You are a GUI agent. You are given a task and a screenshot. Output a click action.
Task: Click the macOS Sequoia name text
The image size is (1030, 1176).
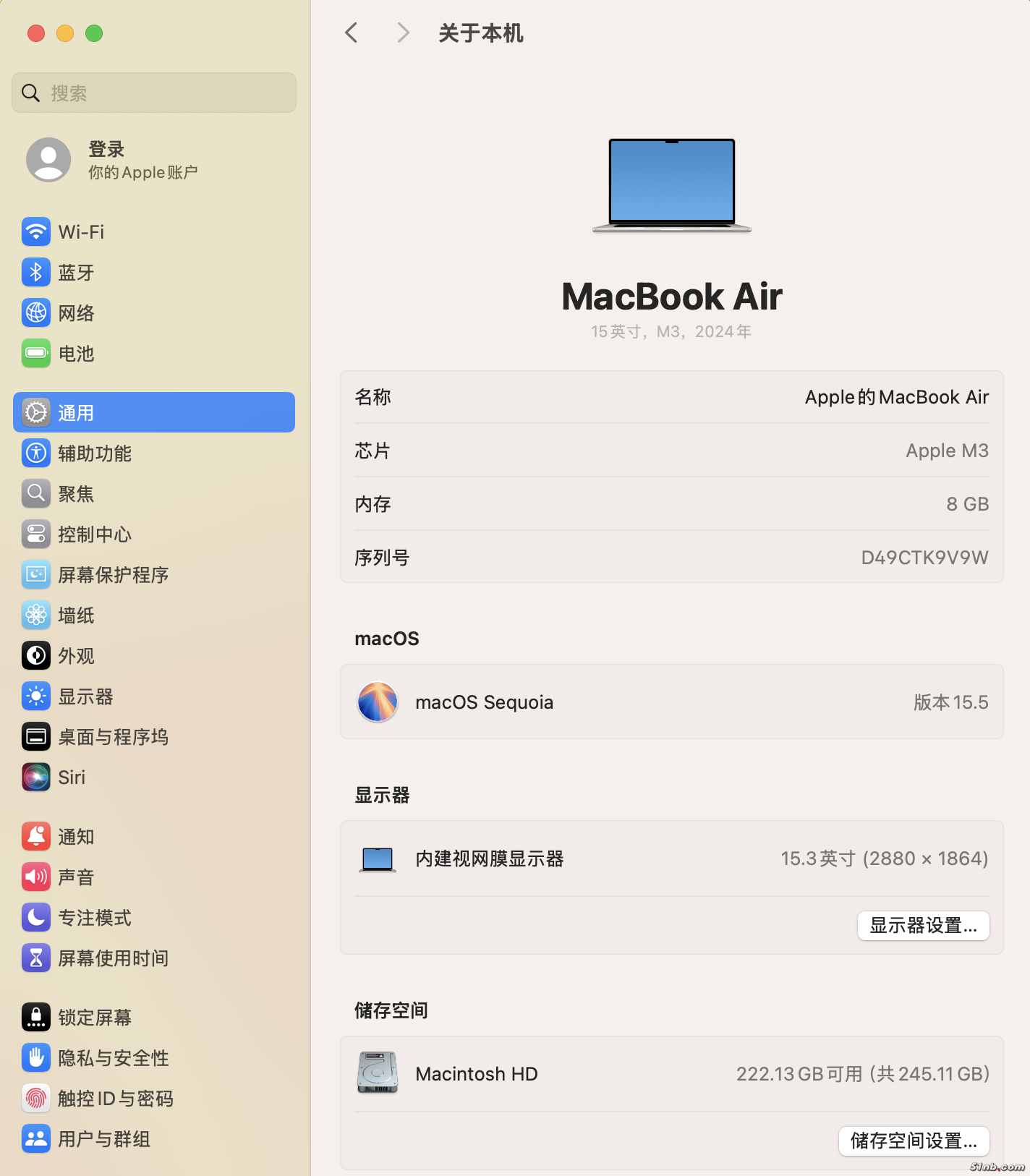485,702
